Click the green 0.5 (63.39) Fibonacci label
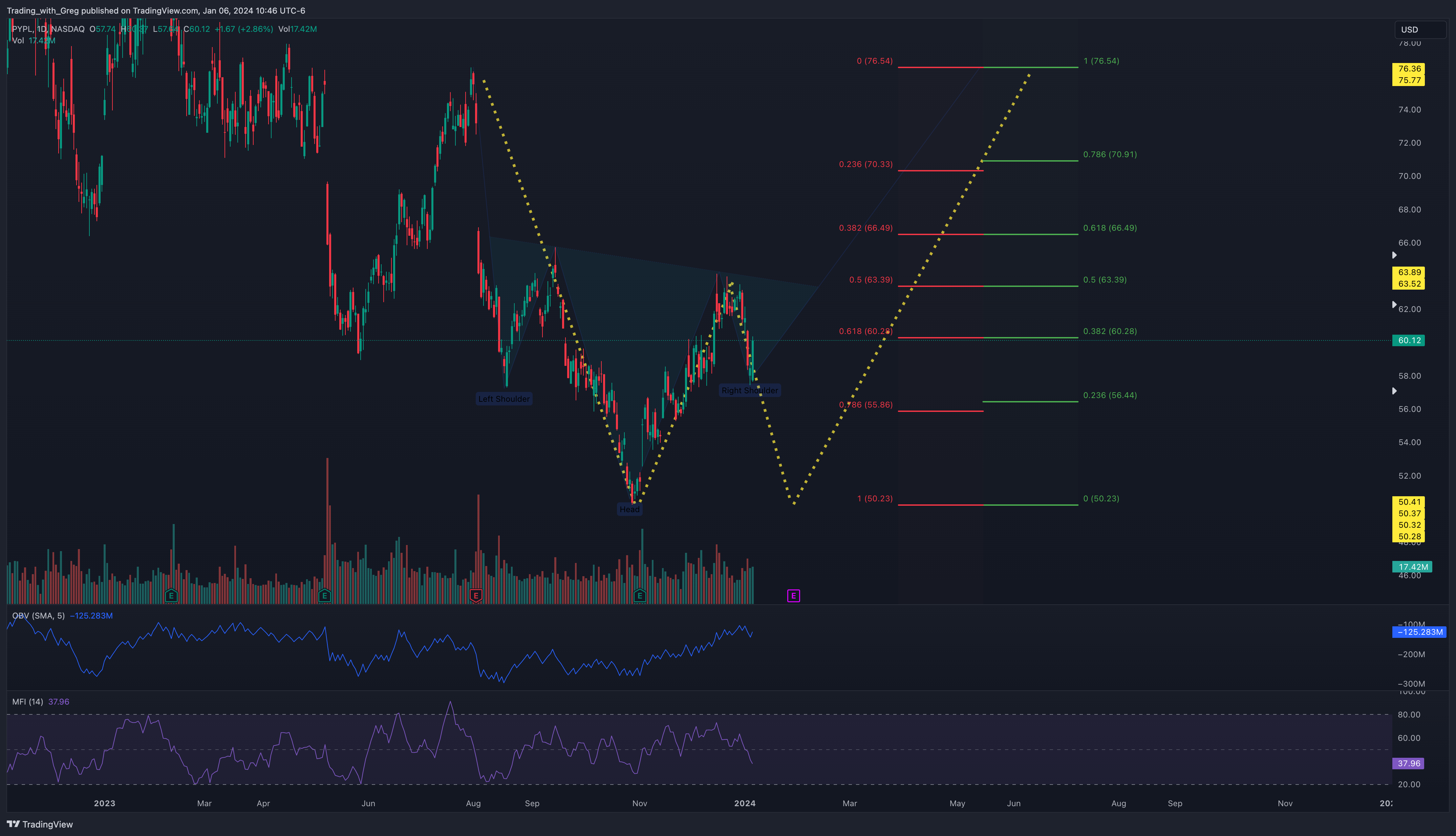Image resolution: width=1456 pixels, height=836 pixels. [x=1105, y=279]
